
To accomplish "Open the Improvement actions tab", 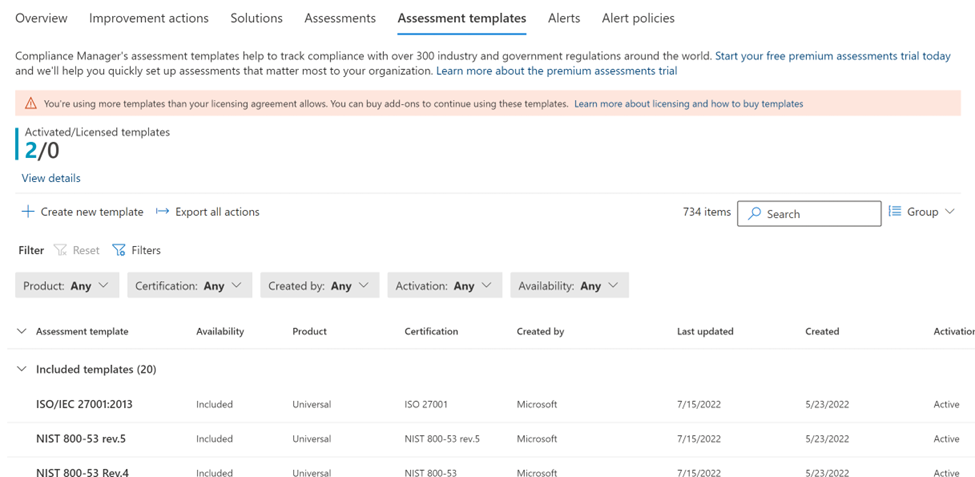I will point(149,18).
